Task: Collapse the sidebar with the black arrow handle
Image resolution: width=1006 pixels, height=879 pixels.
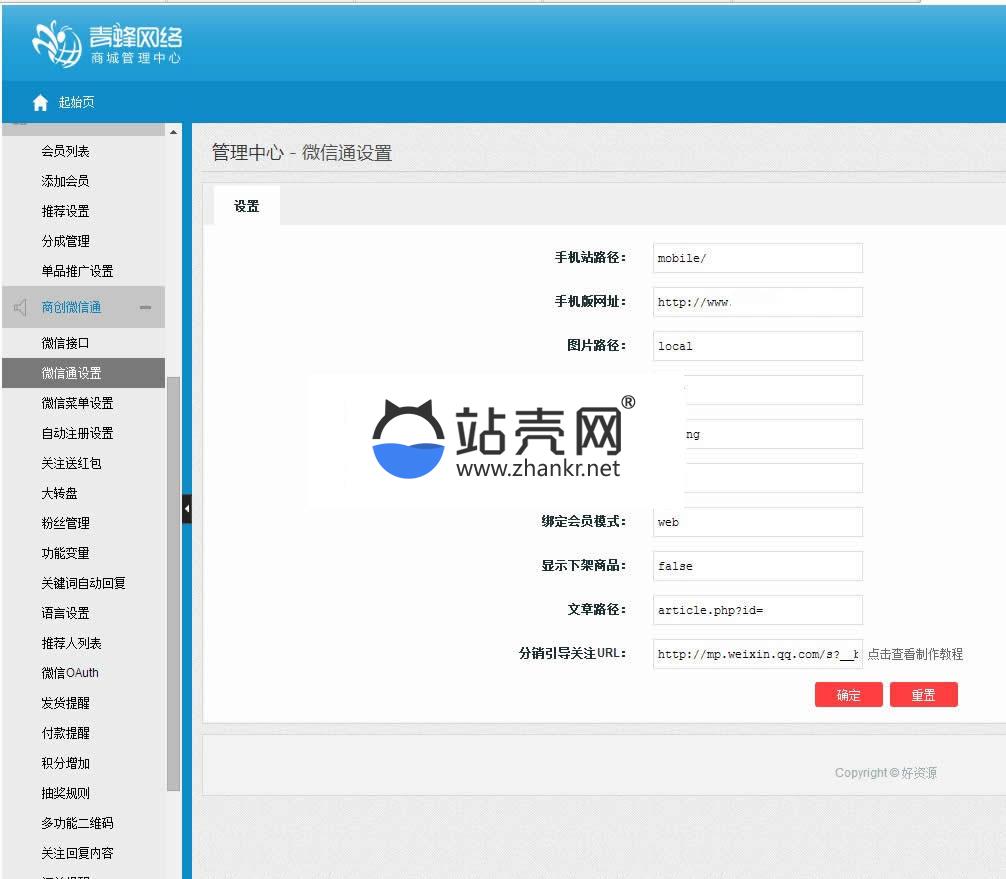Action: coord(186,508)
